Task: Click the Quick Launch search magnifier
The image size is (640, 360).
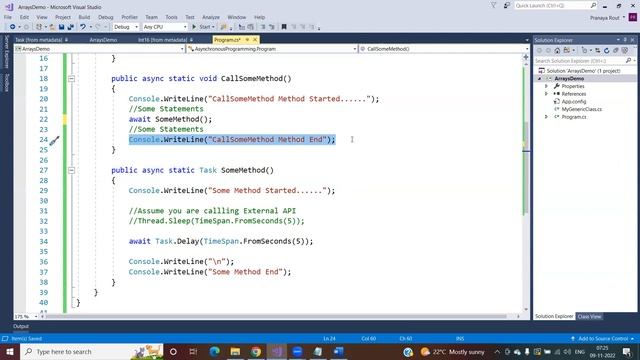Action: (x=593, y=5)
